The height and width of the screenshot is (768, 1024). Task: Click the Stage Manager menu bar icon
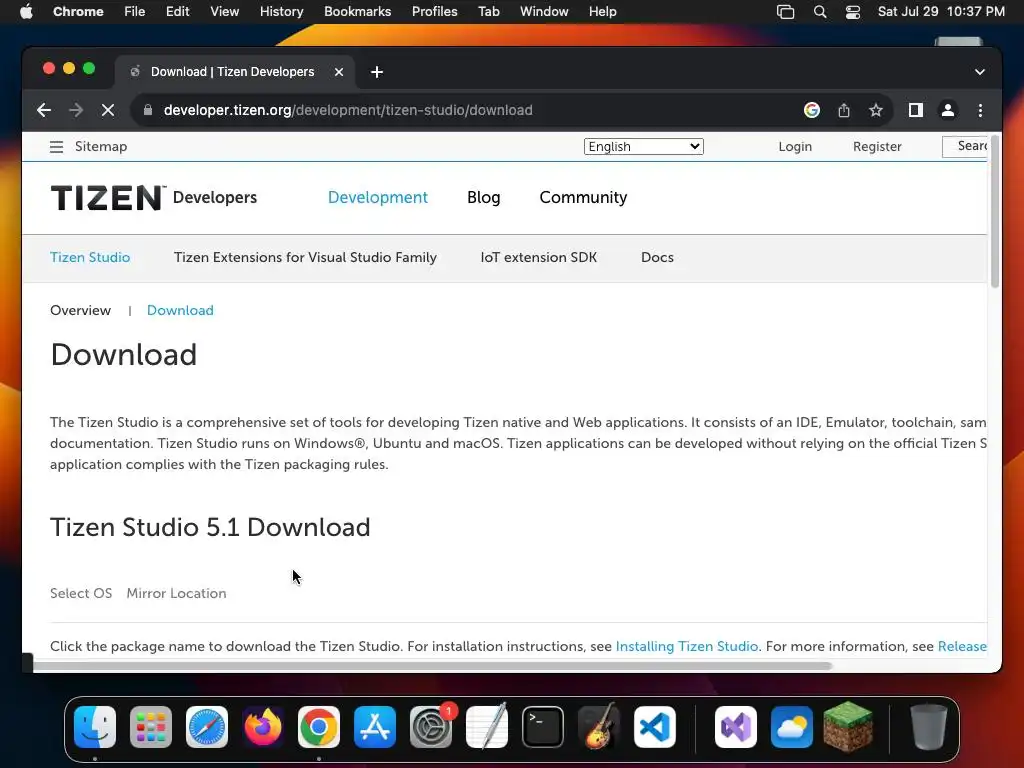[786, 12]
